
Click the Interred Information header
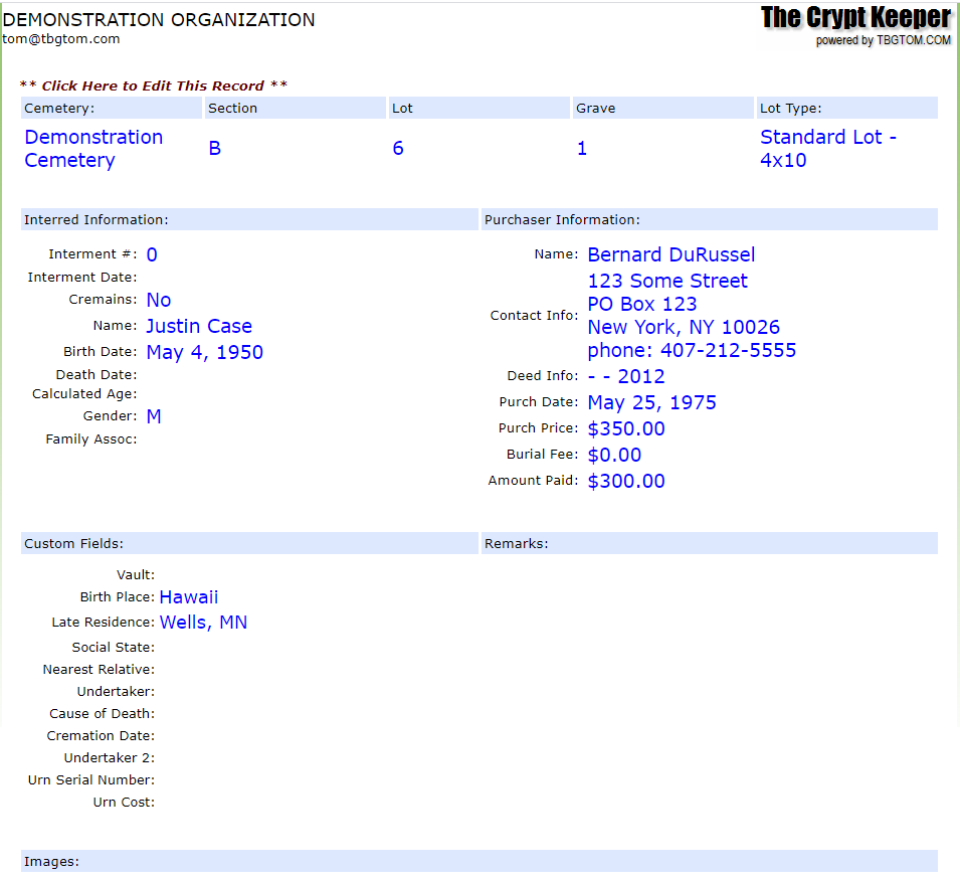point(249,220)
